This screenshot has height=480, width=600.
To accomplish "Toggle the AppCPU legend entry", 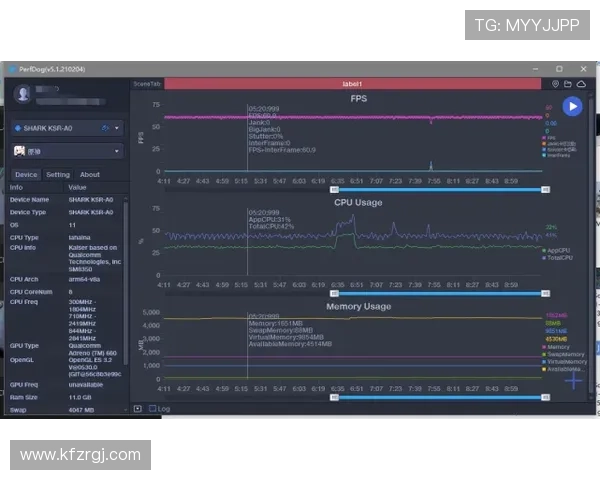I will point(547,250).
